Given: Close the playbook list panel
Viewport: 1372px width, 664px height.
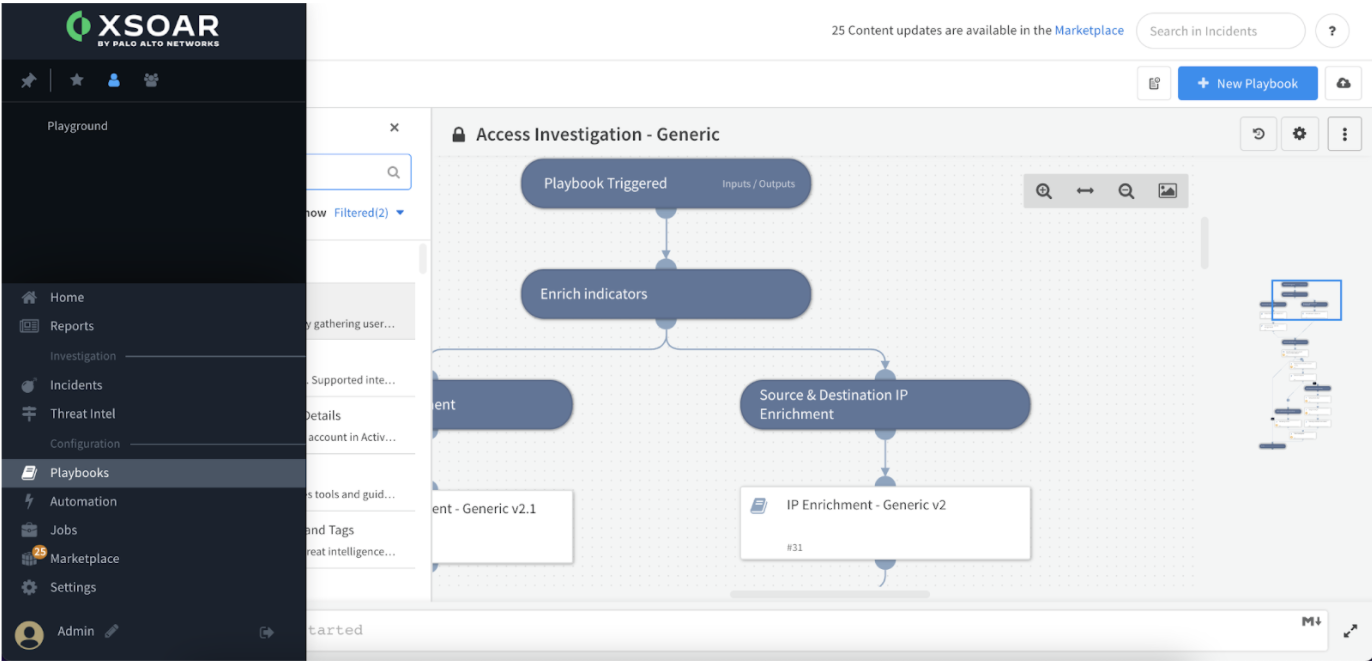Looking at the screenshot, I should (x=394, y=128).
